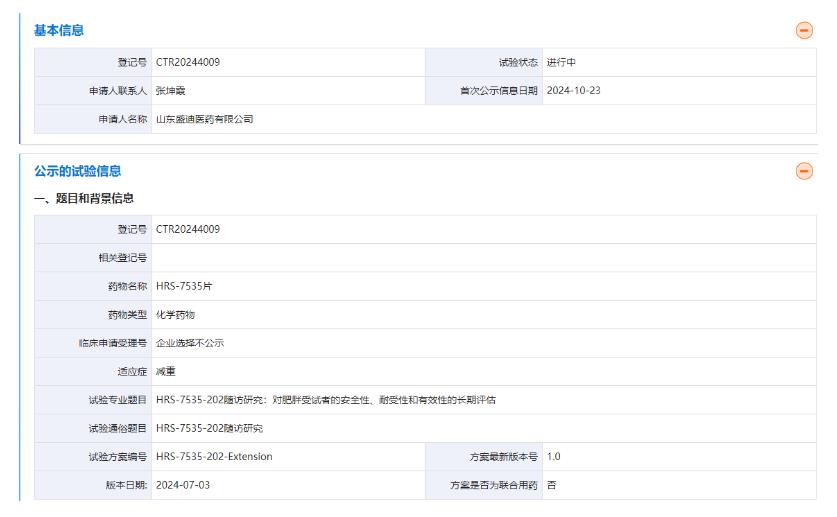Click the 基本信息 section heading
Viewport: 837px width, 517px height.
pos(59,30)
